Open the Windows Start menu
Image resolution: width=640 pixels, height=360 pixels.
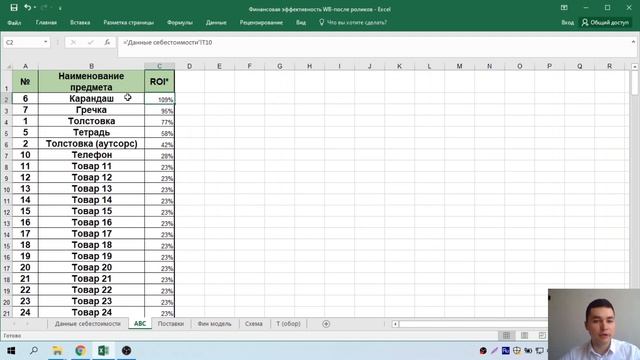pyautogui.click(x=11, y=351)
